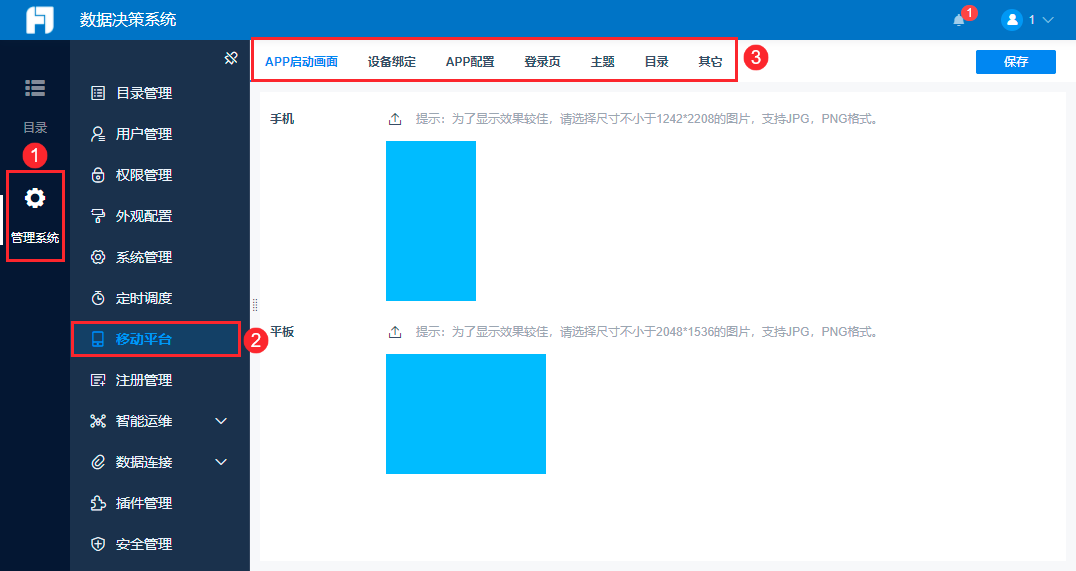This screenshot has width=1076, height=571.
Task: Open the 目录 list icon in left rail
Action: 35,88
